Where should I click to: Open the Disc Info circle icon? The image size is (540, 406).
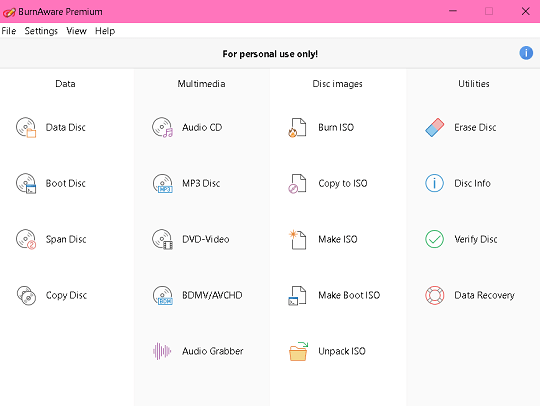(x=434, y=183)
